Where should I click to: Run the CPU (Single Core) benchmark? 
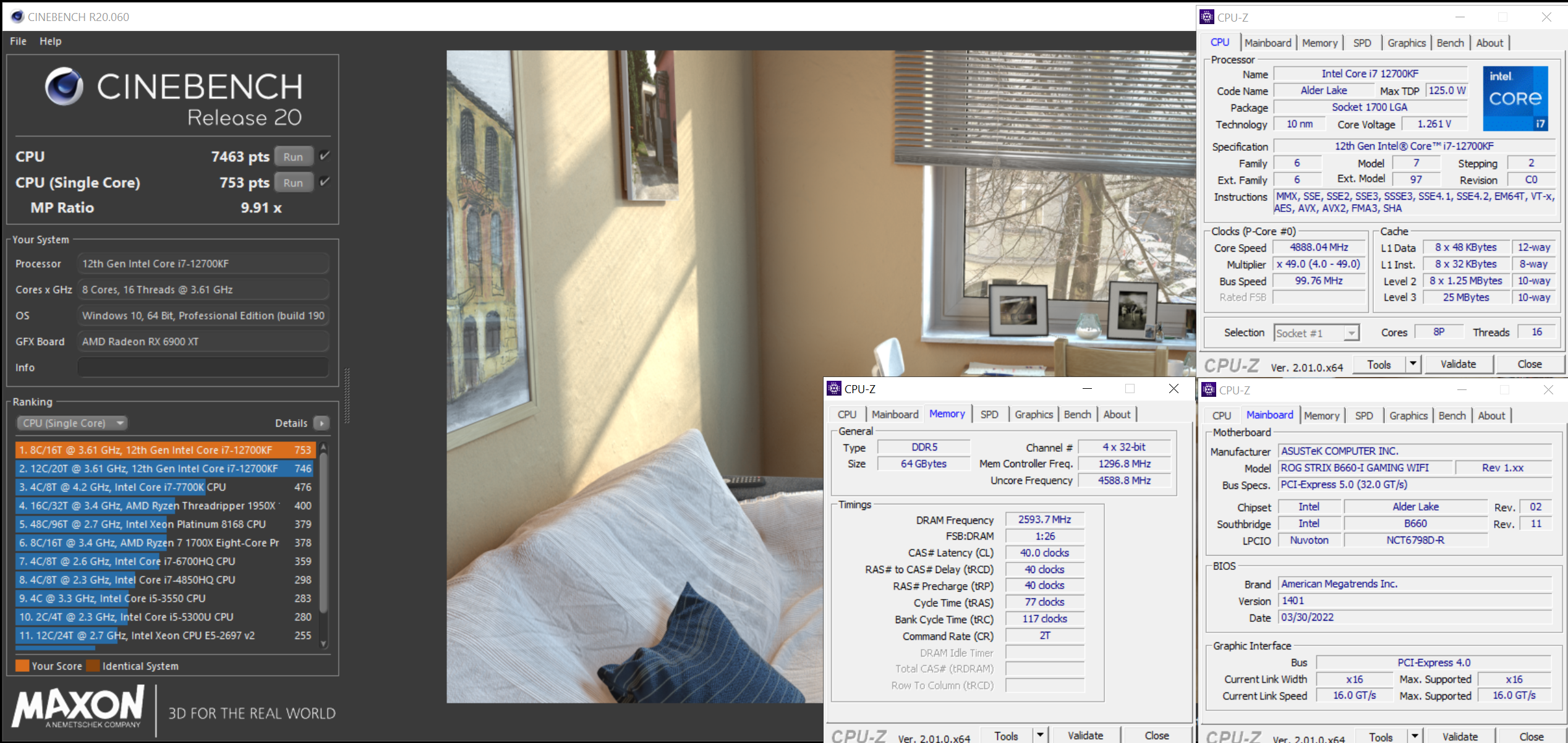[x=293, y=183]
